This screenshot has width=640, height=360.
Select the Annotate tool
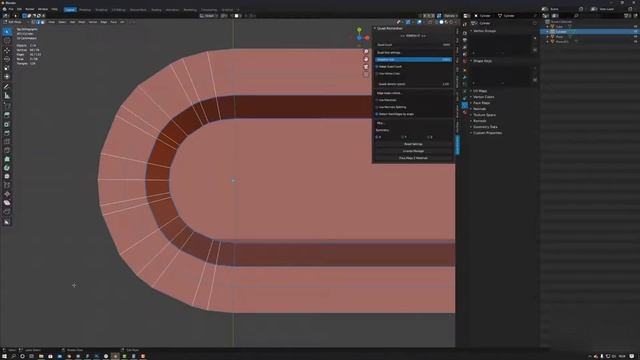pos(7,87)
